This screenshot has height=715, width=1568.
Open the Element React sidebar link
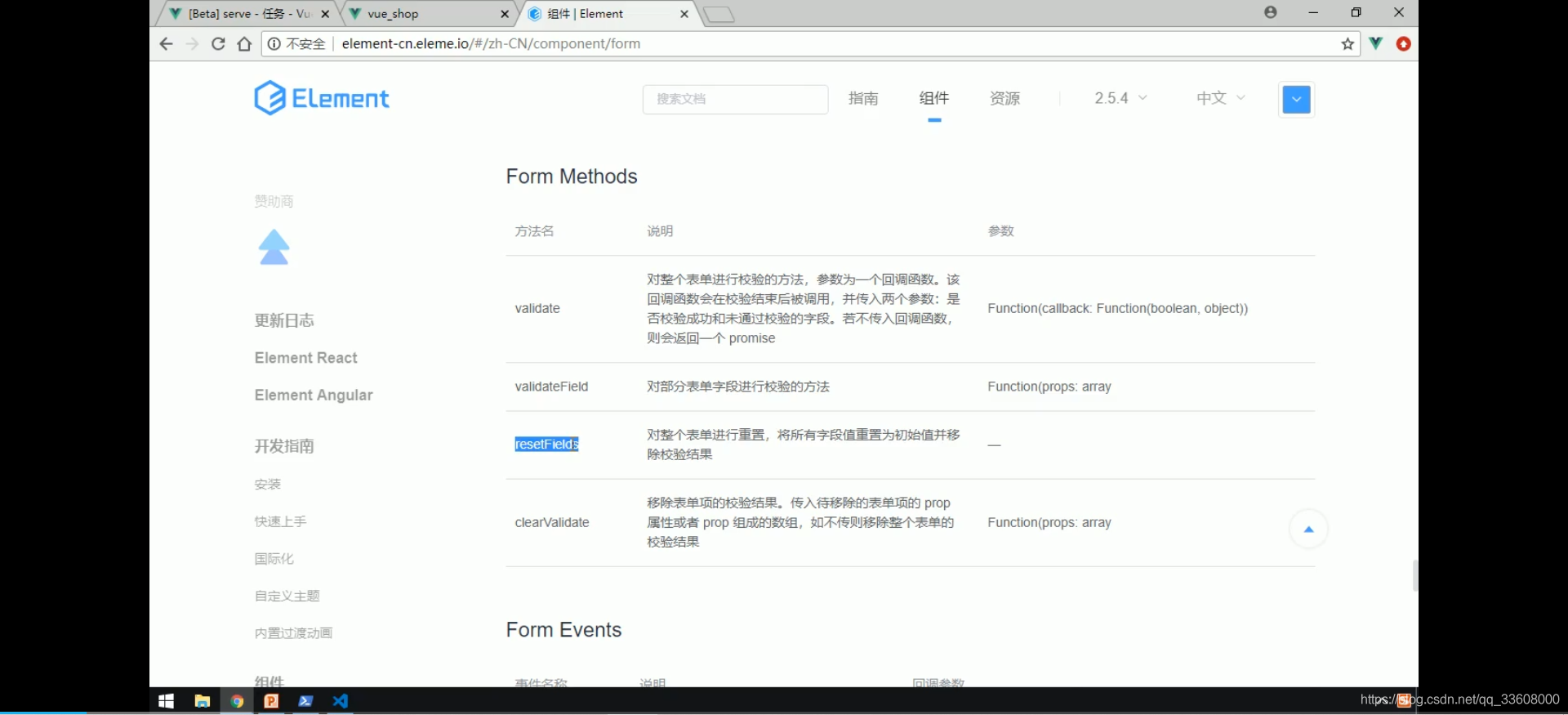click(305, 358)
